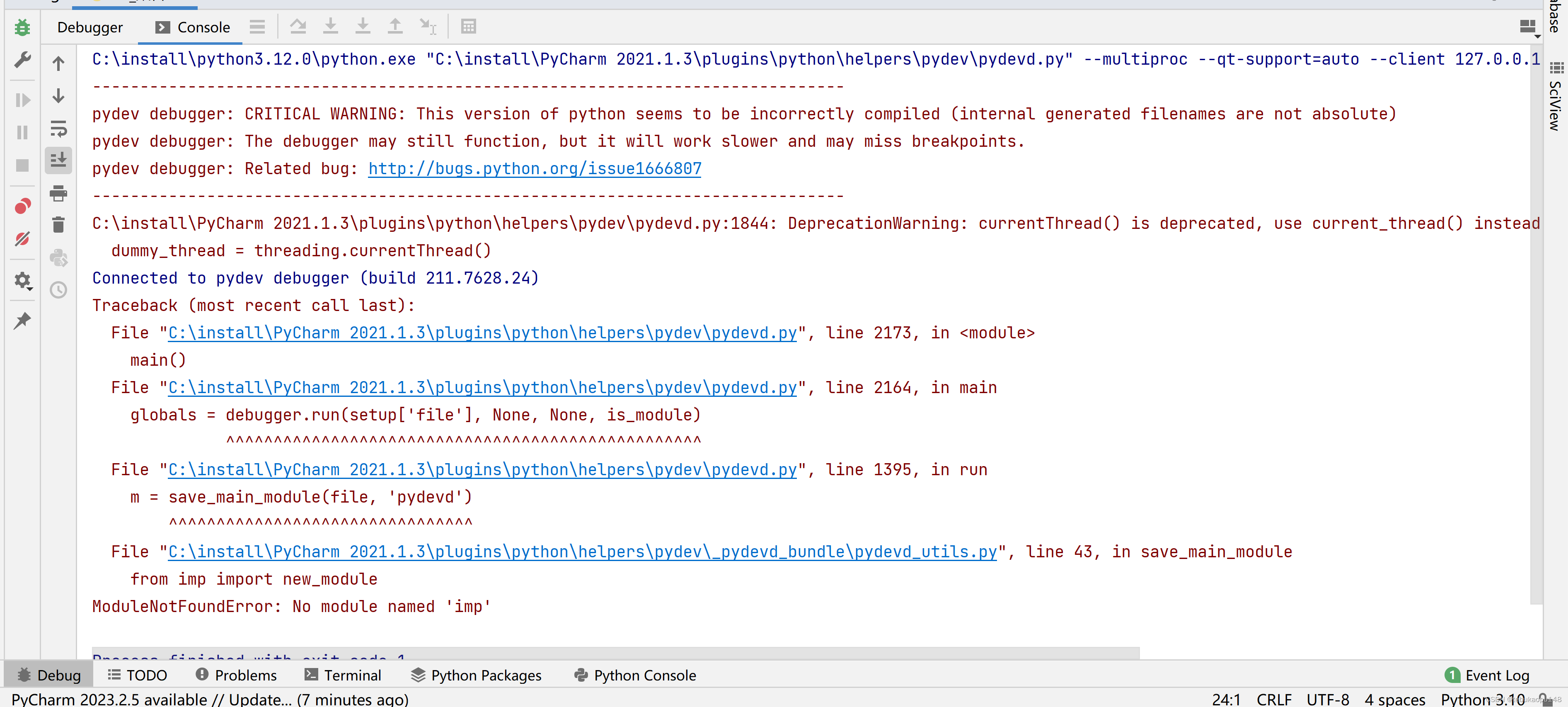Rerun the debug session with bug icon
Screen dimensions: 1568x707
point(22,27)
